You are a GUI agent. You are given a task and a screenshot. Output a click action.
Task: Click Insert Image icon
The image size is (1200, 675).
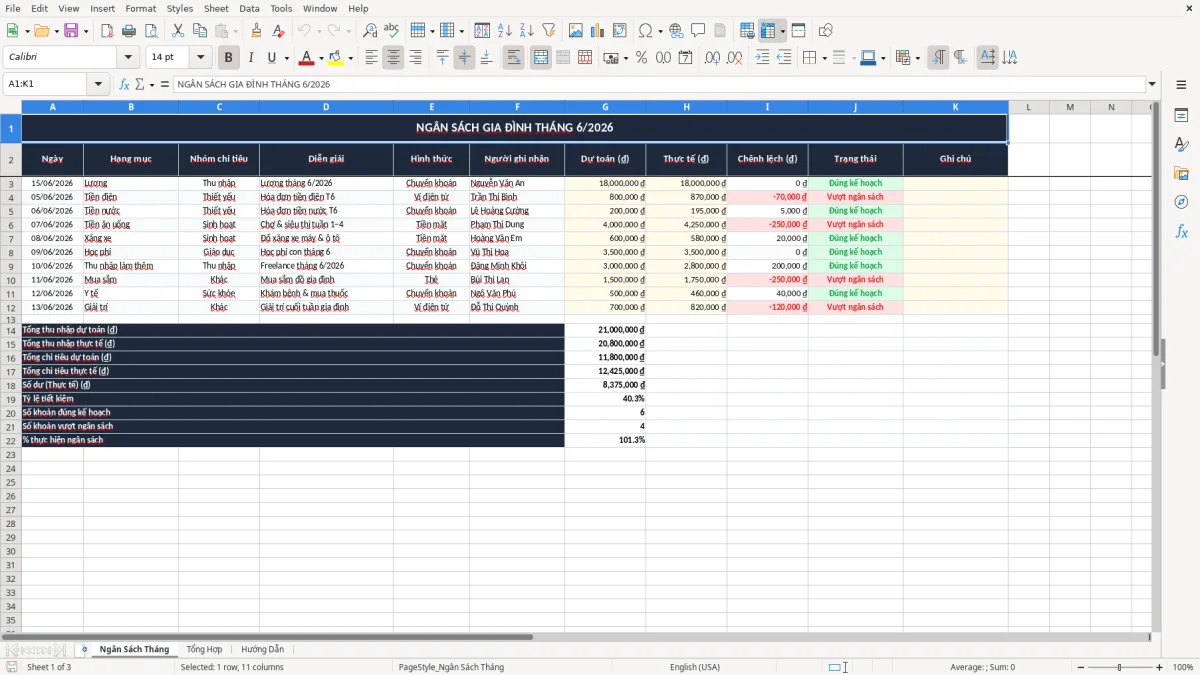(x=576, y=31)
